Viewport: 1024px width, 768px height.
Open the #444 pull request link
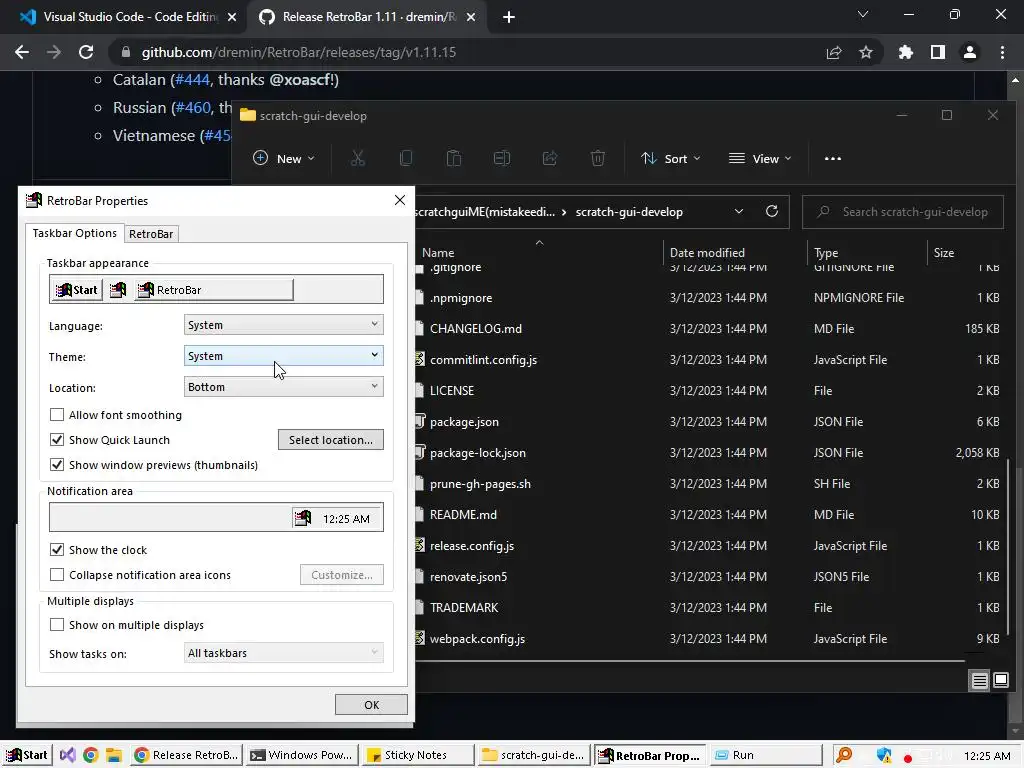pyautogui.click(x=192, y=80)
